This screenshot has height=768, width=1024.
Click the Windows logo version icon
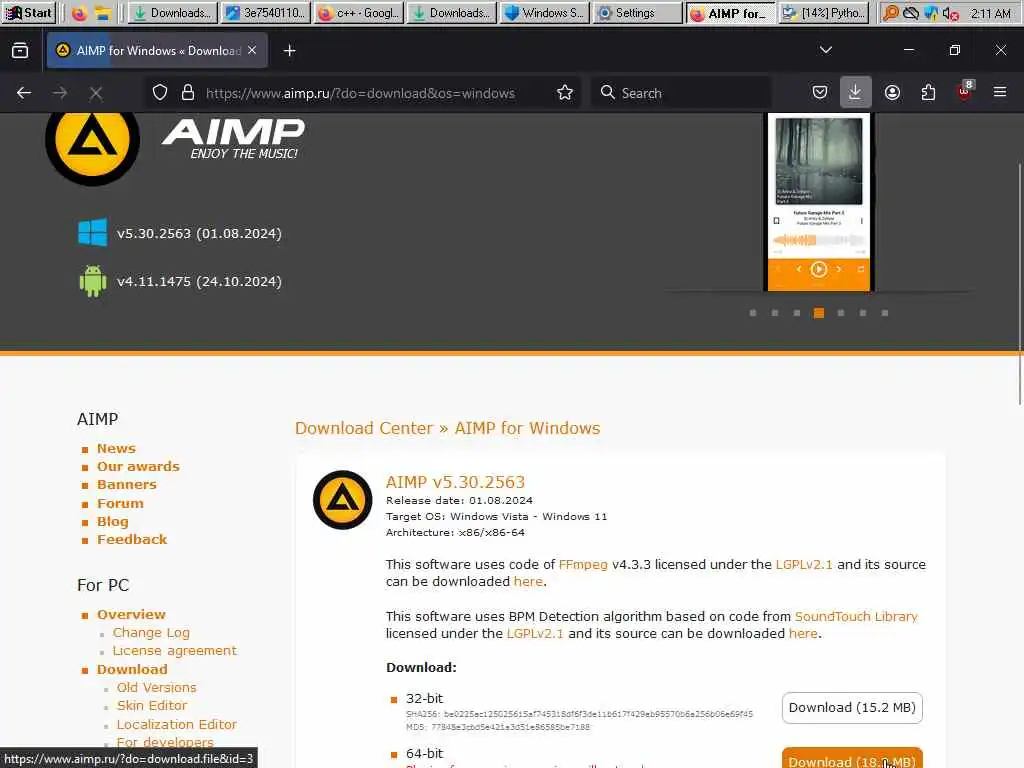point(92,233)
